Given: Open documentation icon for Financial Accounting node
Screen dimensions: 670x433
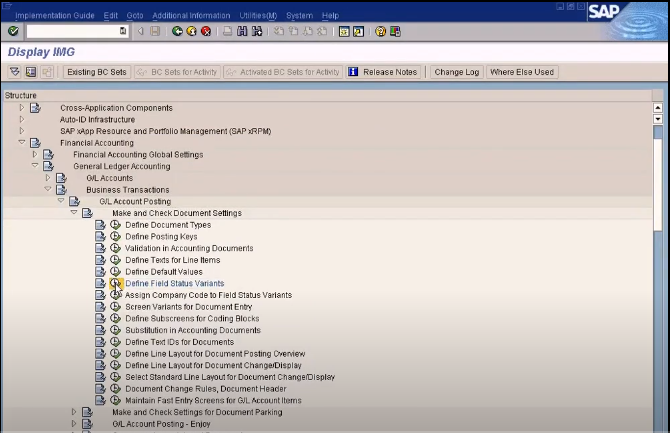Looking at the screenshot, I should click(35, 143).
